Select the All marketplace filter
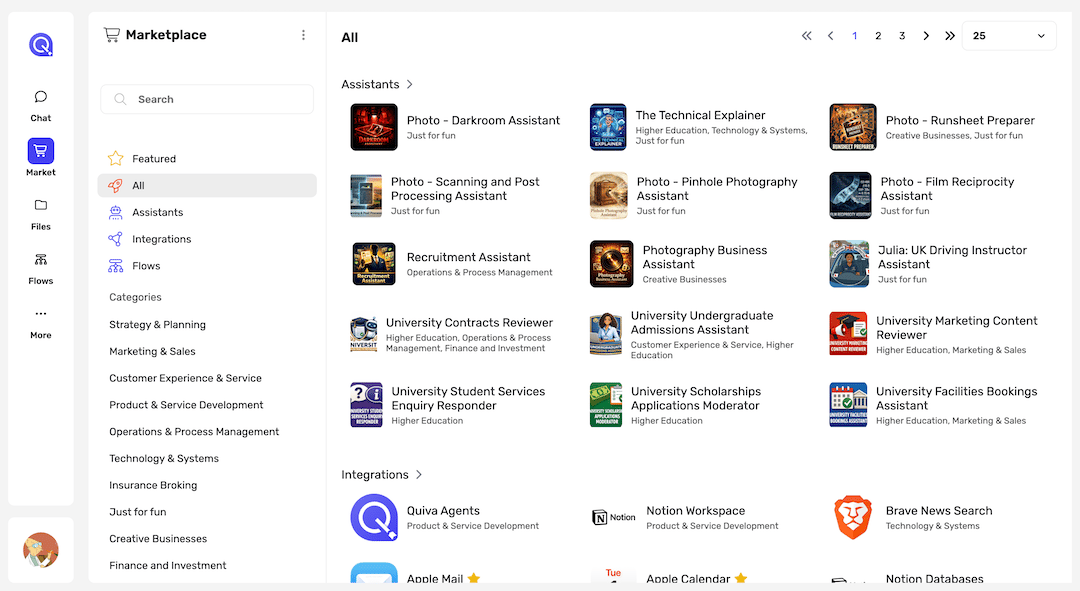The width and height of the screenshot is (1080, 591). click(207, 185)
